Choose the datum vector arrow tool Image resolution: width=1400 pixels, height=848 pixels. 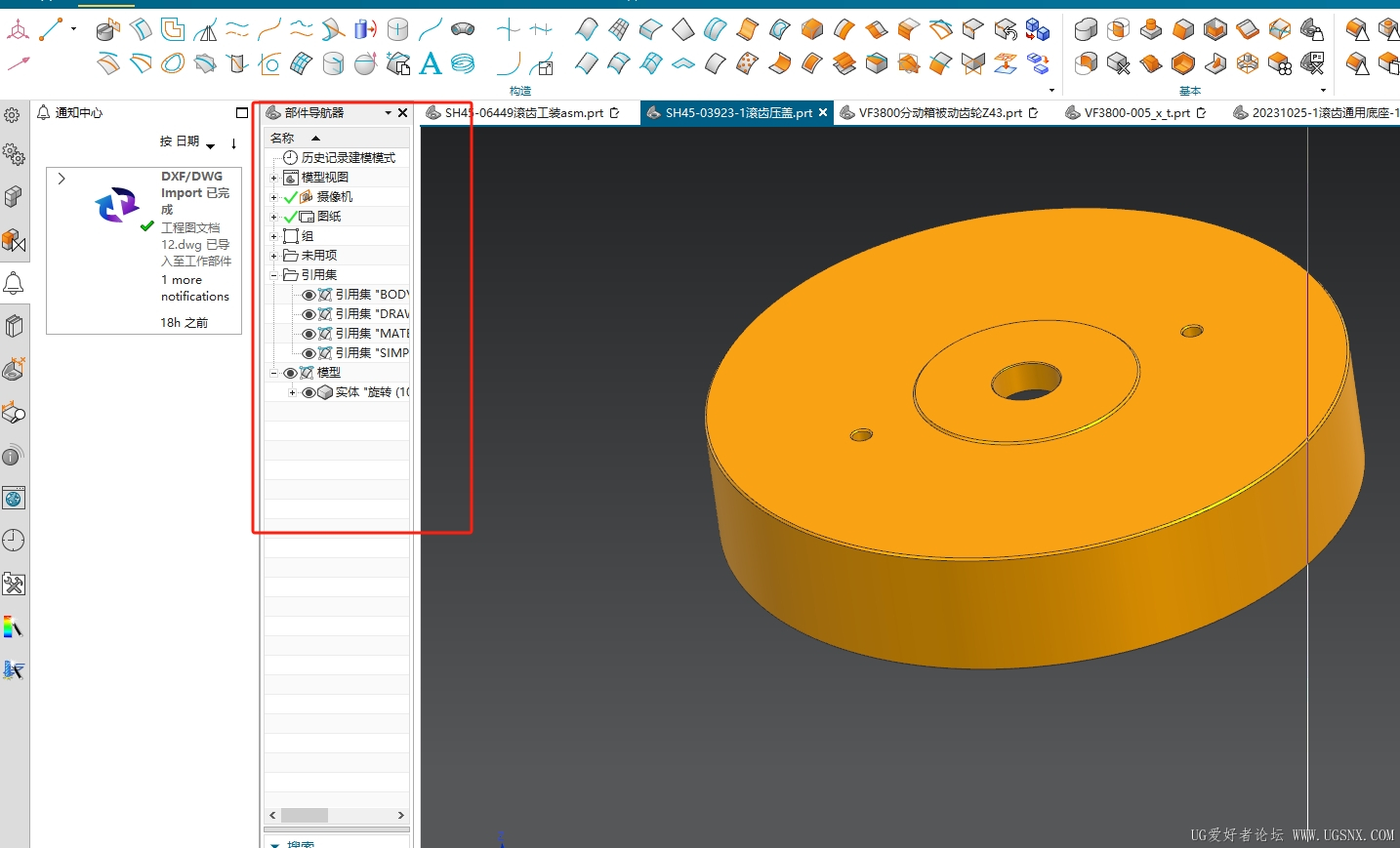pos(18,64)
